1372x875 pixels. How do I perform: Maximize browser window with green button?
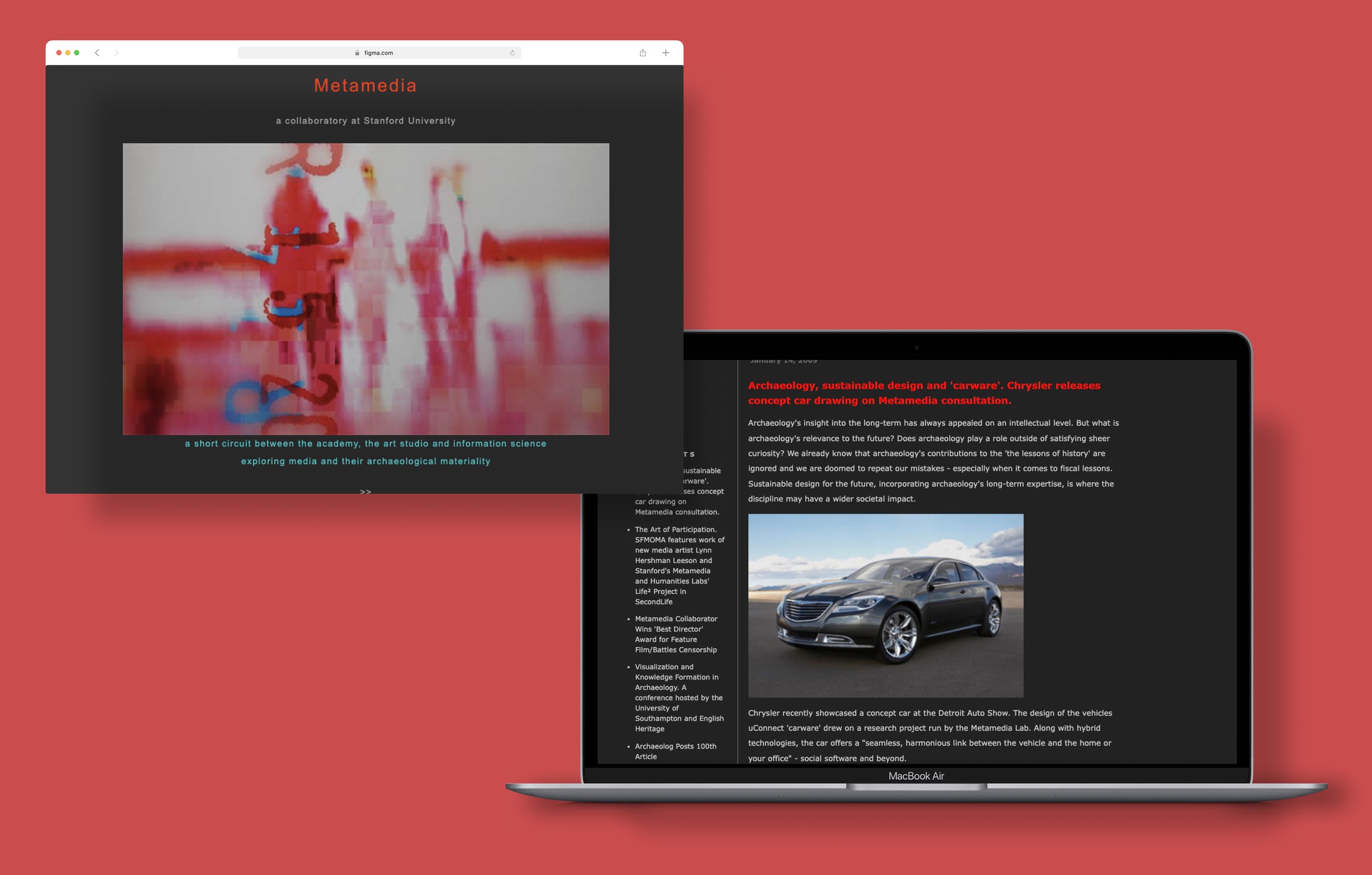coord(77,53)
